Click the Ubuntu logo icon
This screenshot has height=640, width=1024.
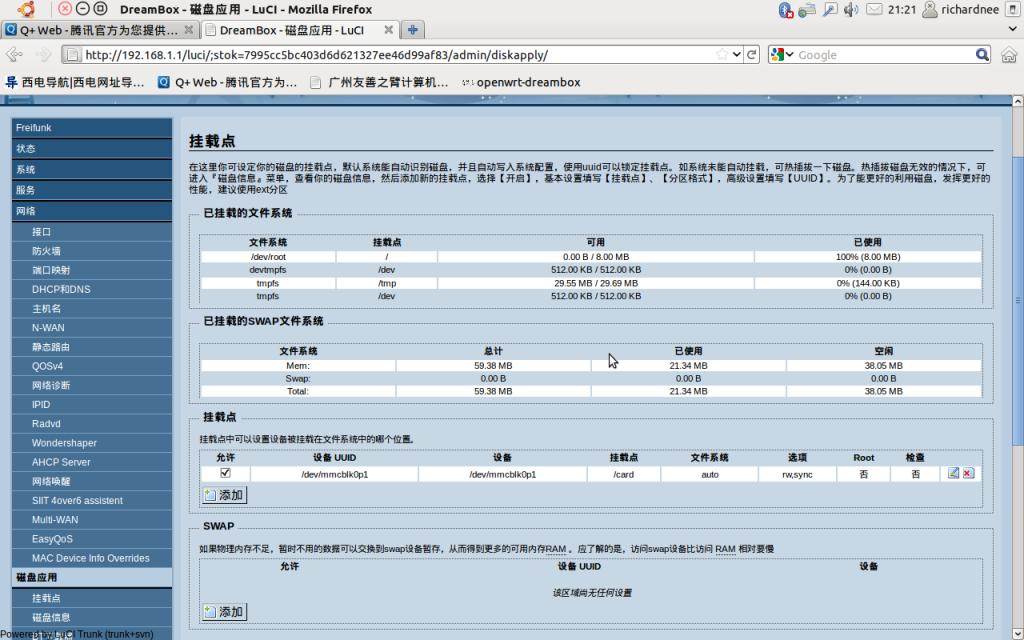[x=25, y=9]
